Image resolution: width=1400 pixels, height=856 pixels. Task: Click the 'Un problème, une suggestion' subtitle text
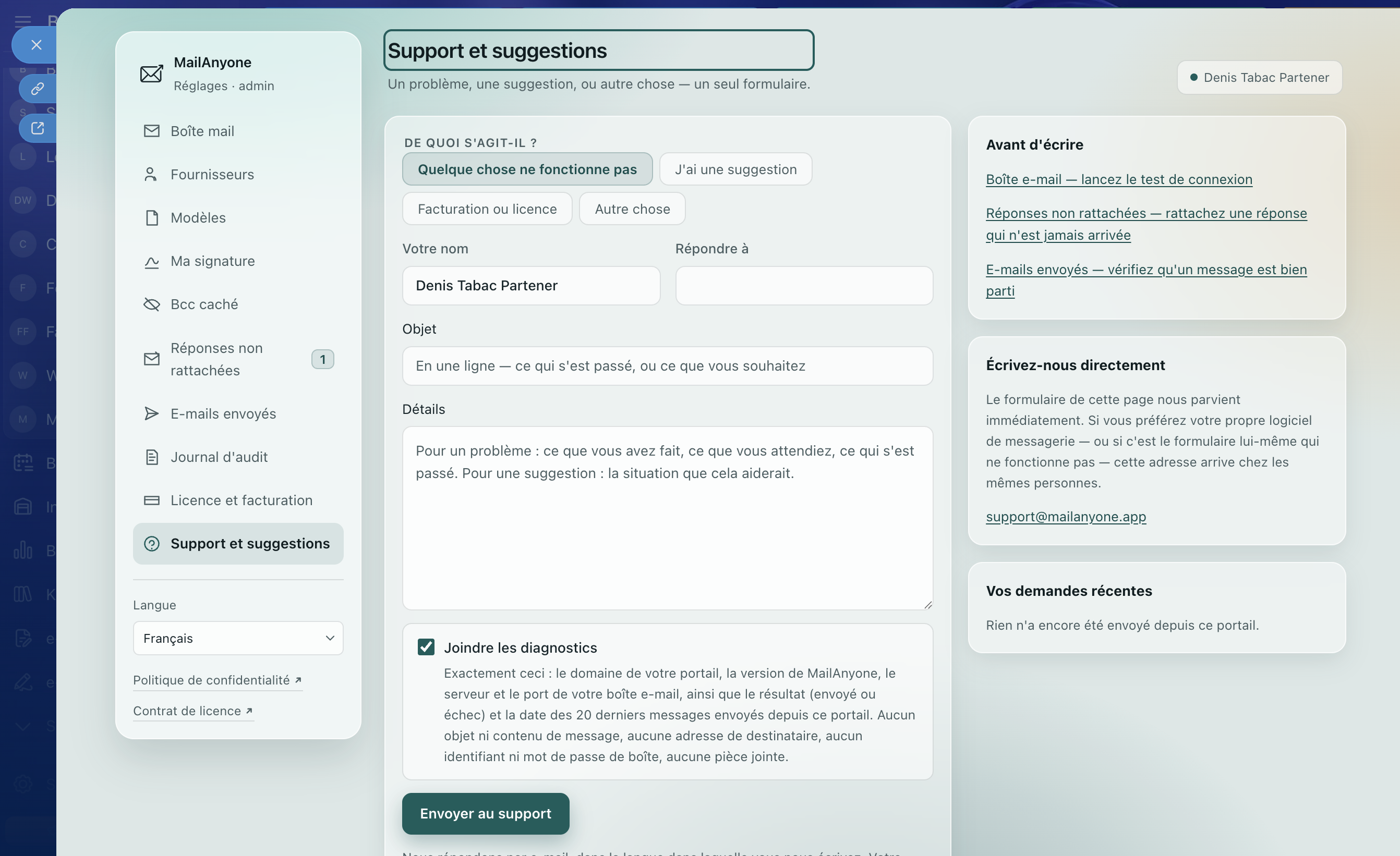pos(599,84)
